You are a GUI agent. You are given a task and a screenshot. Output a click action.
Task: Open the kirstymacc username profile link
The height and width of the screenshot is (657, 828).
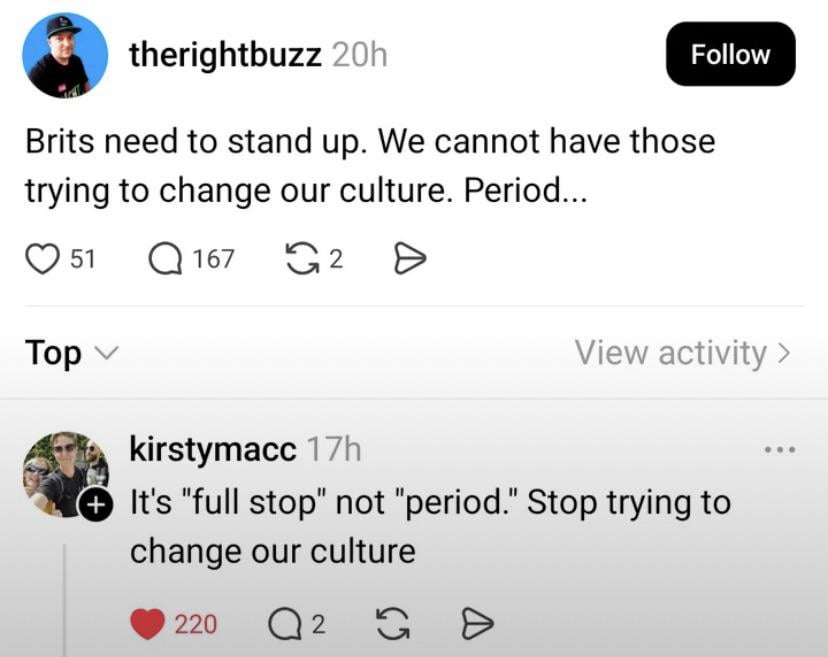(213, 450)
